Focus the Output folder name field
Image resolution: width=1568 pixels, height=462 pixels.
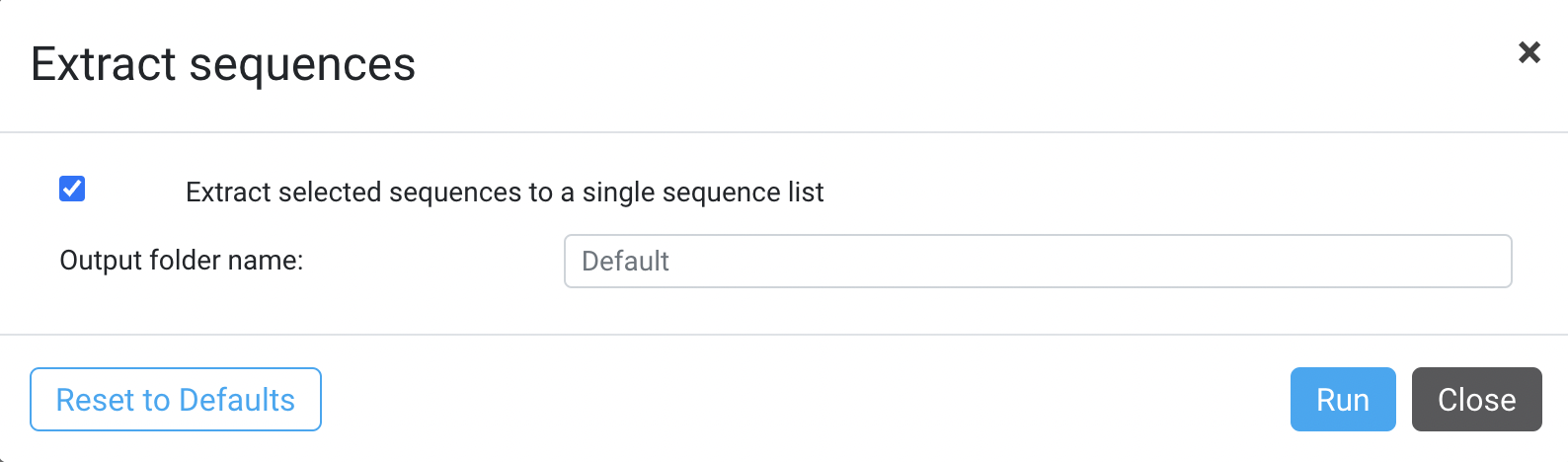coord(1038,261)
